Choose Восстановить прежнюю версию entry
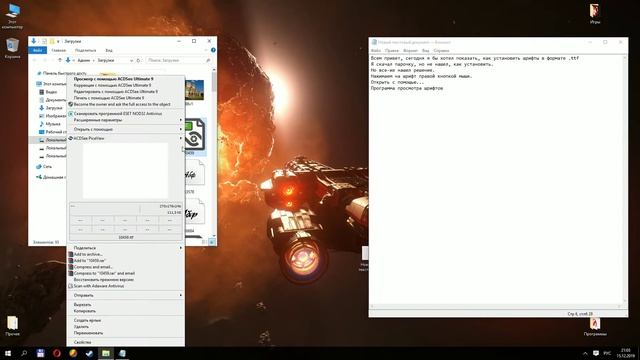 tap(126, 280)
